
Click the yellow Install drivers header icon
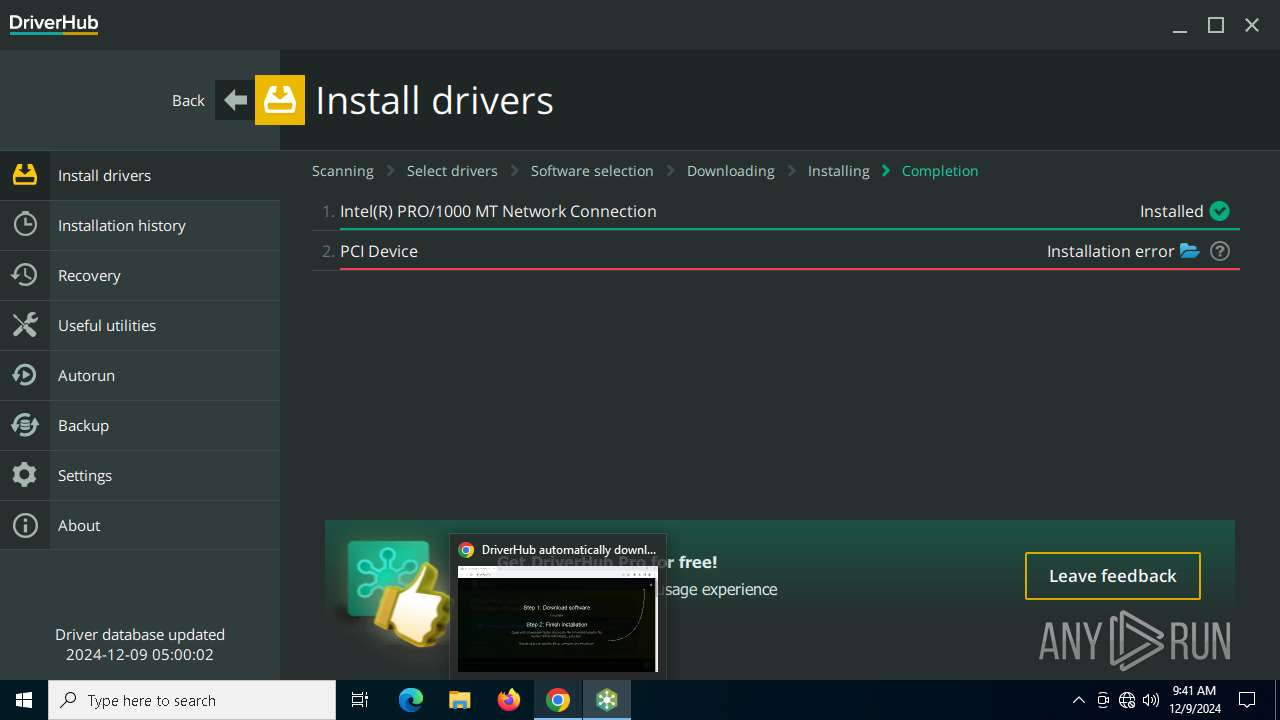click(x=280, y=100)
